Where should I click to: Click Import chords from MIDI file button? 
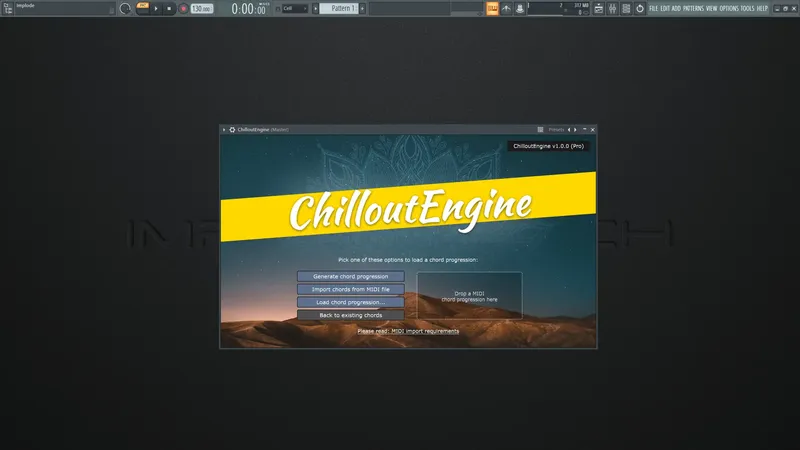351,289
